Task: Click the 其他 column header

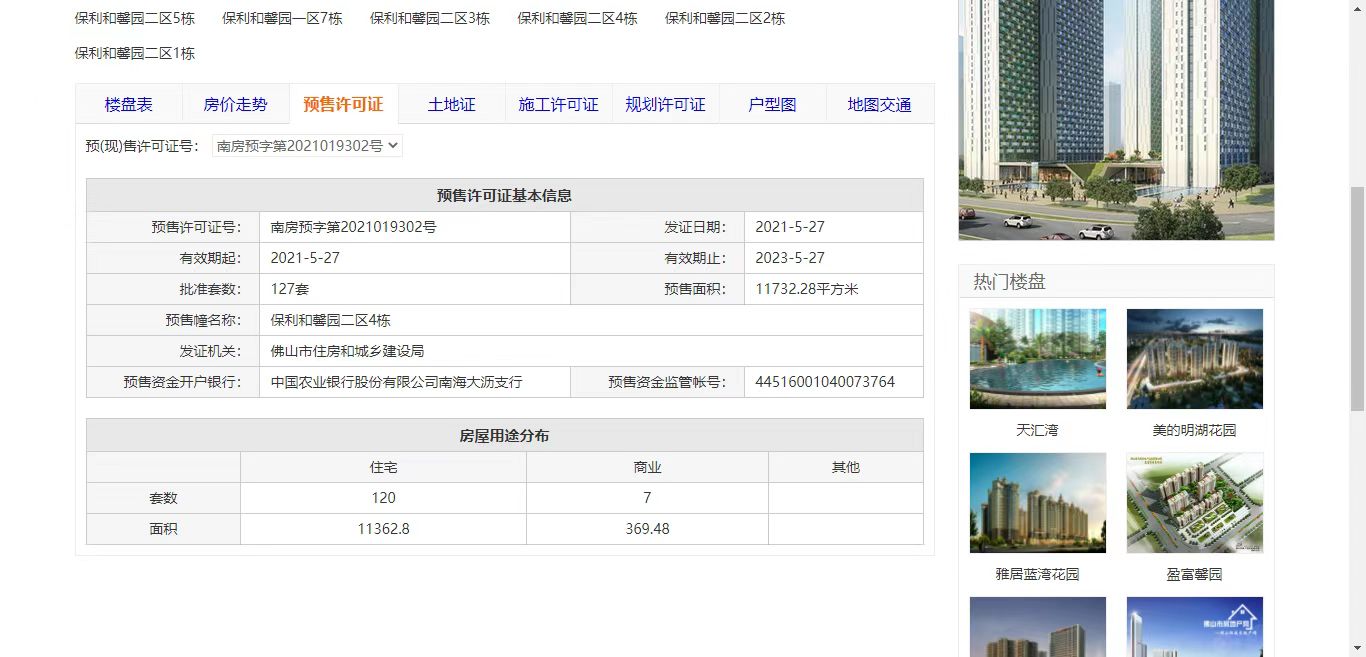Action: coord(846,467)
